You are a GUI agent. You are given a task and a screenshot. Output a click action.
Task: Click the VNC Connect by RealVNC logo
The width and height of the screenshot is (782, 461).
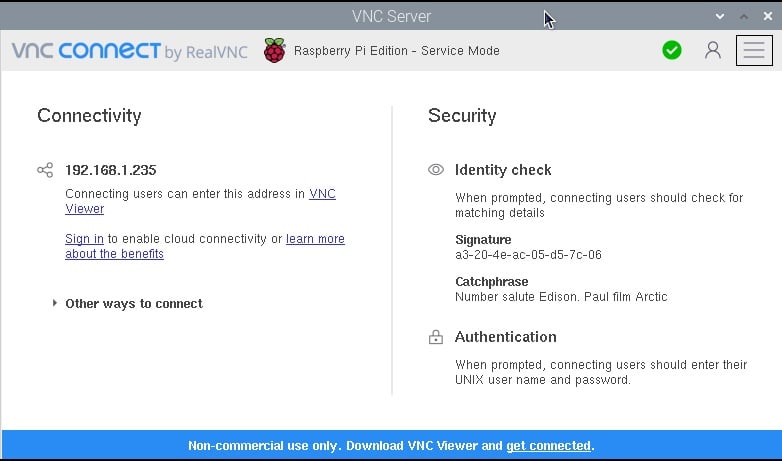[130, 51]
